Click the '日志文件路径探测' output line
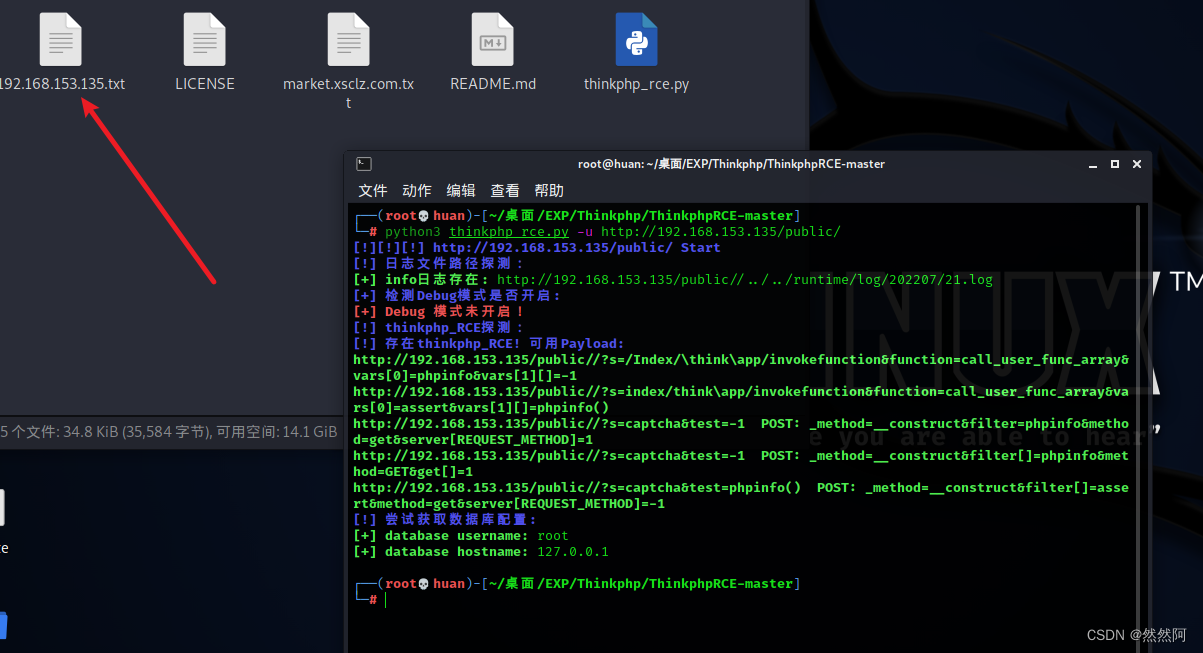Viewport: 1203px width, 653px height. coord(439,264)
